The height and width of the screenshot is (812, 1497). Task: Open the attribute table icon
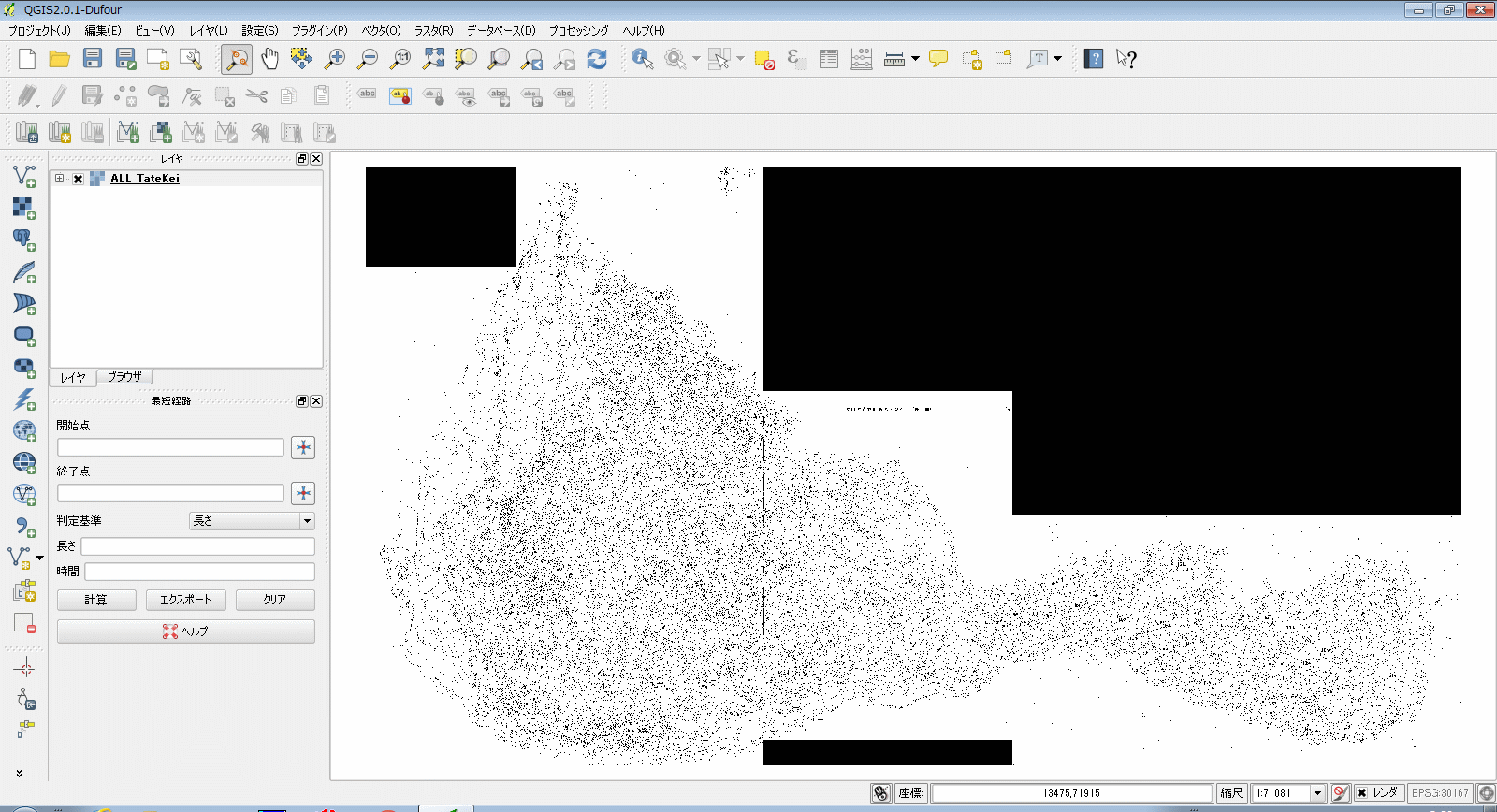829,59
